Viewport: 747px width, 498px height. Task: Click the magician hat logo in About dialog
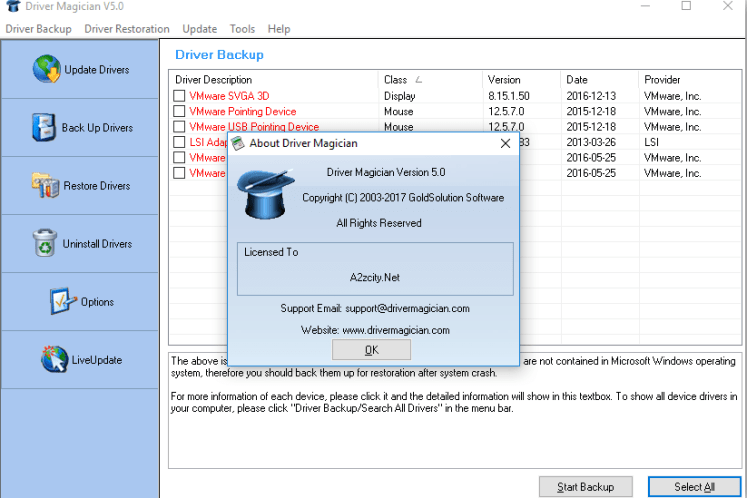(265, 195)
